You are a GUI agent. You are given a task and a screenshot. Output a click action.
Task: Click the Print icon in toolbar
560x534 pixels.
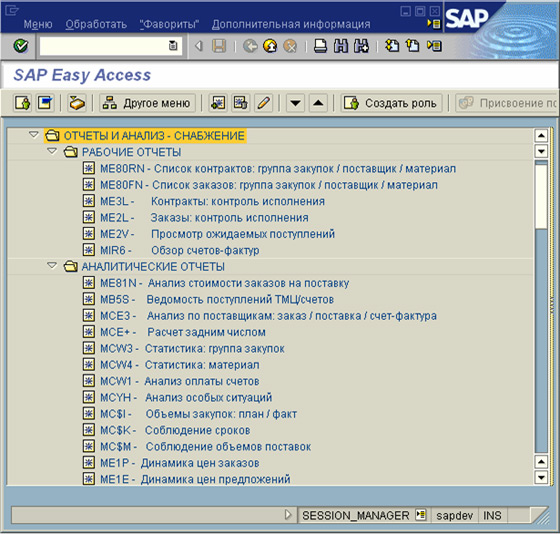click(x=320, y=46)
